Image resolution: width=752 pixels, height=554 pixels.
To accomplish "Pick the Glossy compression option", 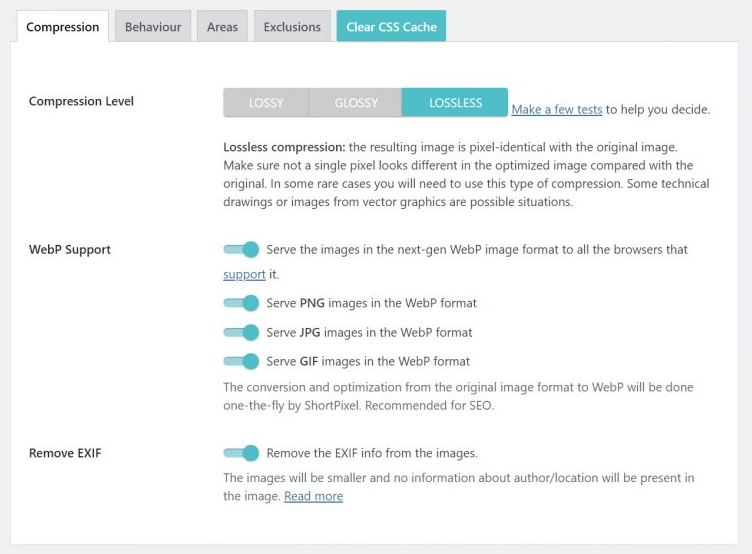I will point(356,103).
